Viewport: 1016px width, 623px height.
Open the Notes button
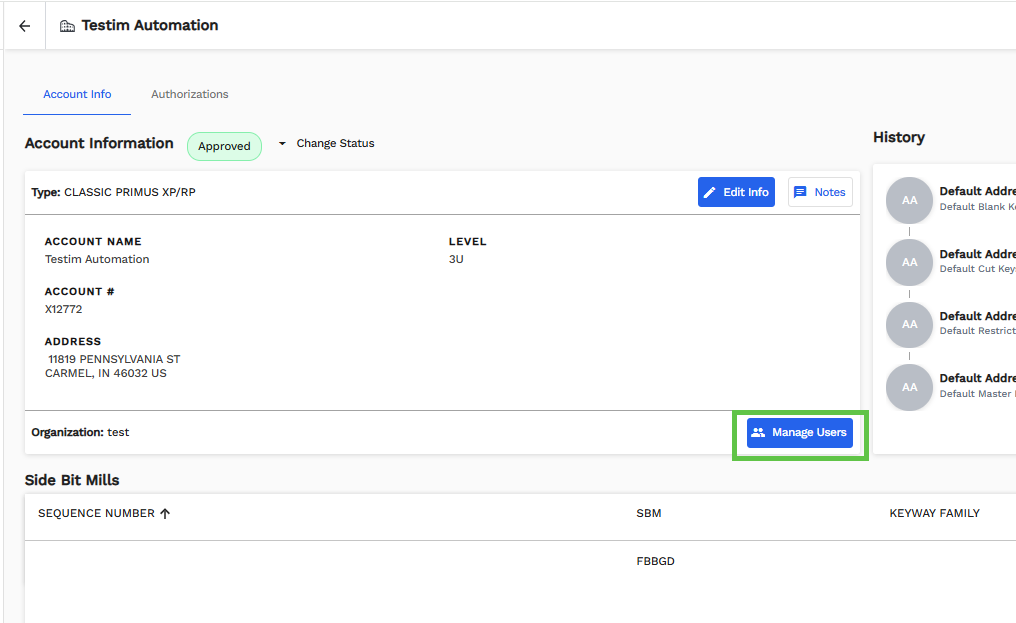click(820, 192)
